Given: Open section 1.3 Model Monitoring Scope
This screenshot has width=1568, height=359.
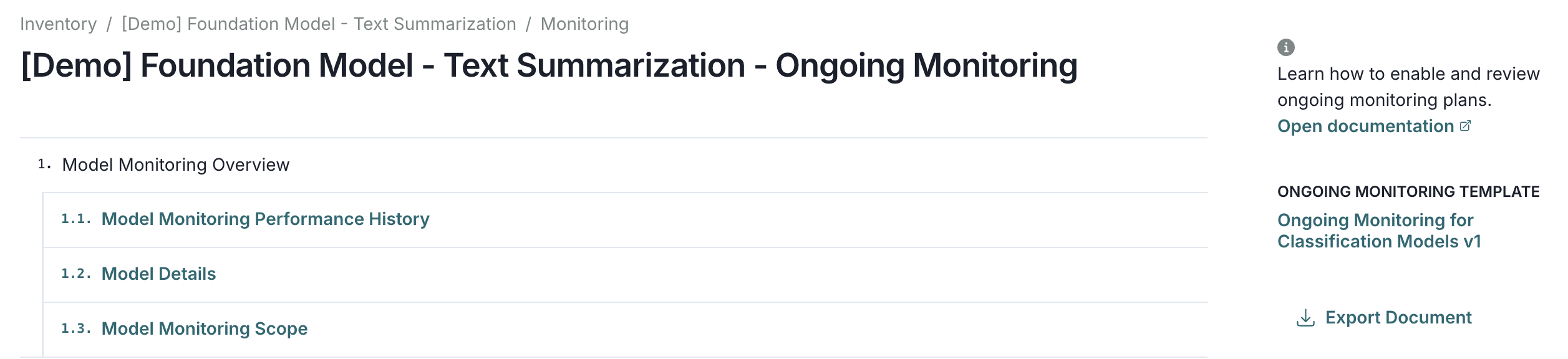Looking at the screenshot, I should click(205, 328).
